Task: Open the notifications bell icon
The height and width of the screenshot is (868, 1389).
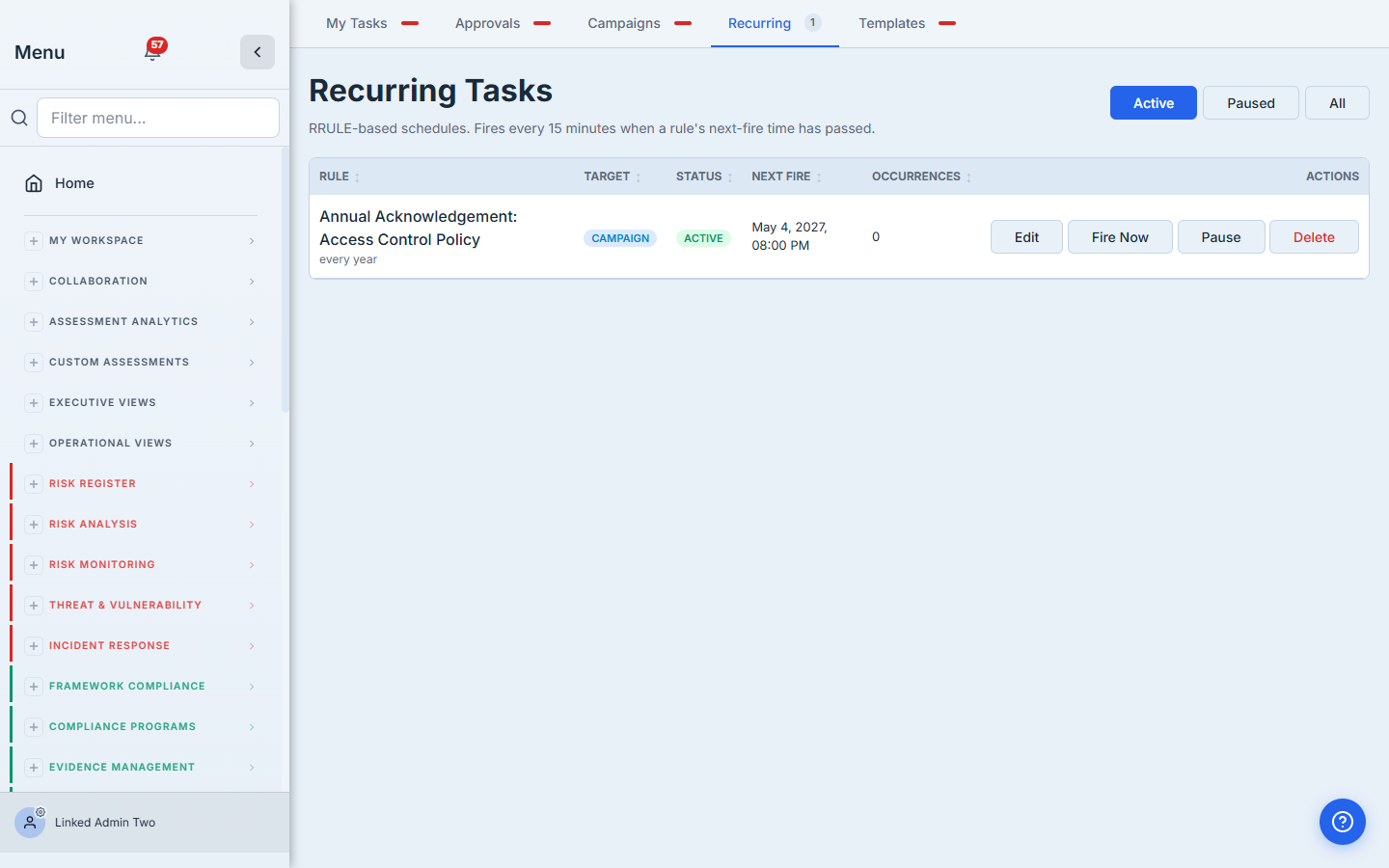Action: 152,52
